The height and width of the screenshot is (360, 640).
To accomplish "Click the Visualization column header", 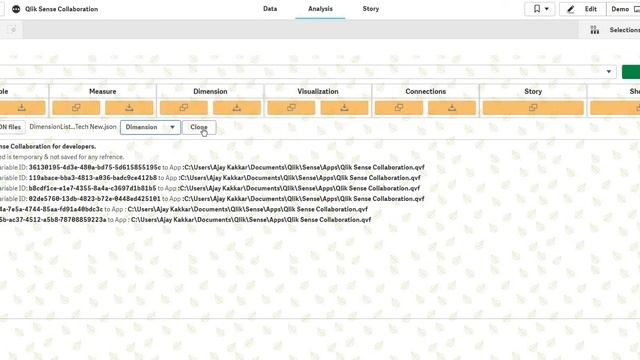I will [x=318, y=91].
